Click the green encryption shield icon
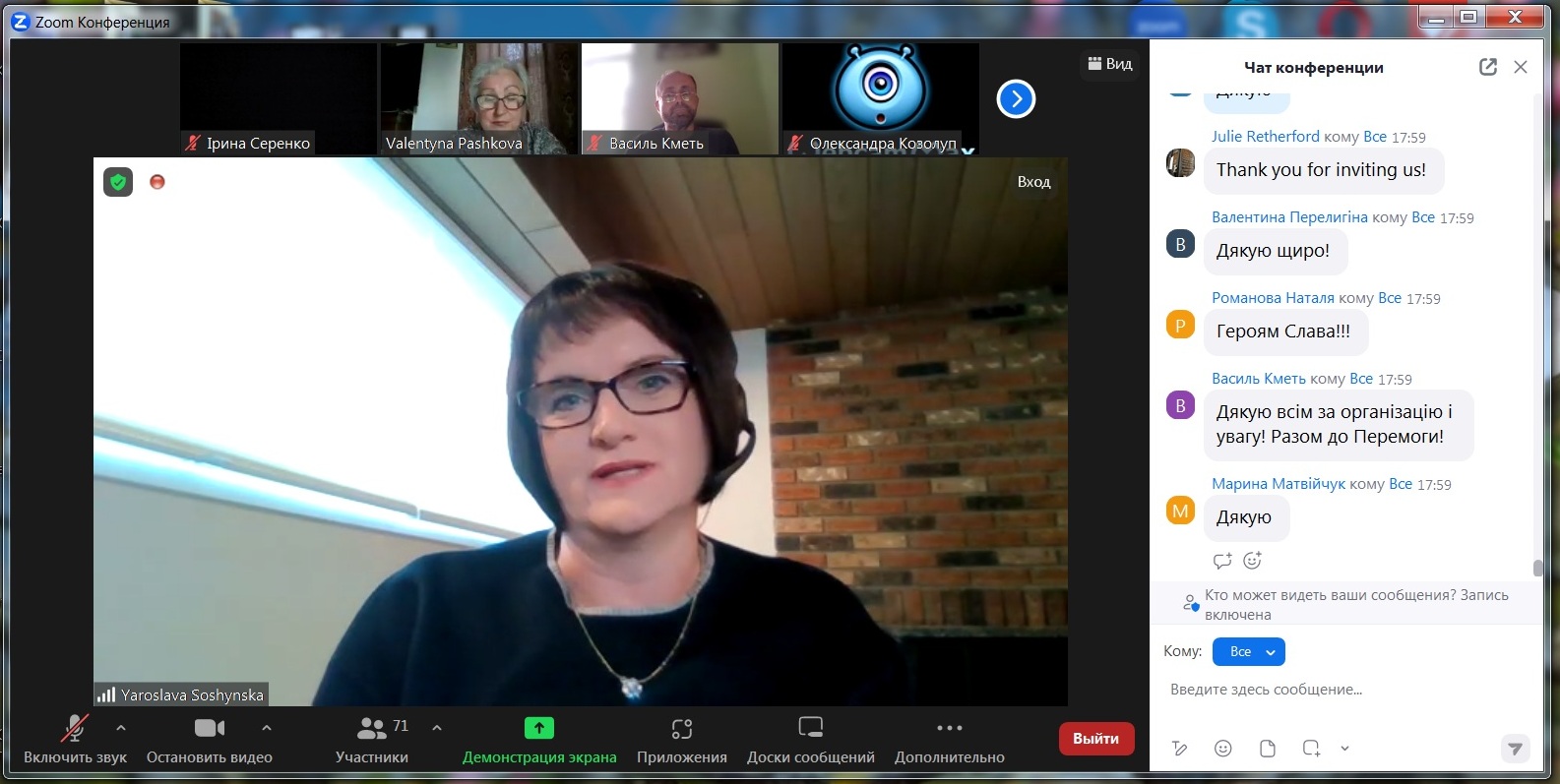Viewport: 1560px width, 784px height. (118, 182)
